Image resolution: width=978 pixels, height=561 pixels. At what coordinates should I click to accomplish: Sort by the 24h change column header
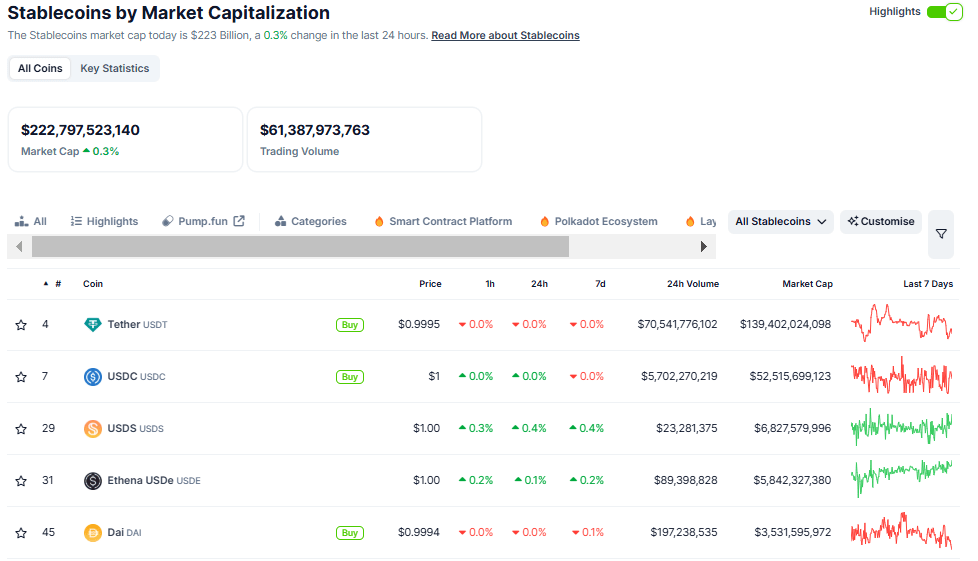[540, 284]
